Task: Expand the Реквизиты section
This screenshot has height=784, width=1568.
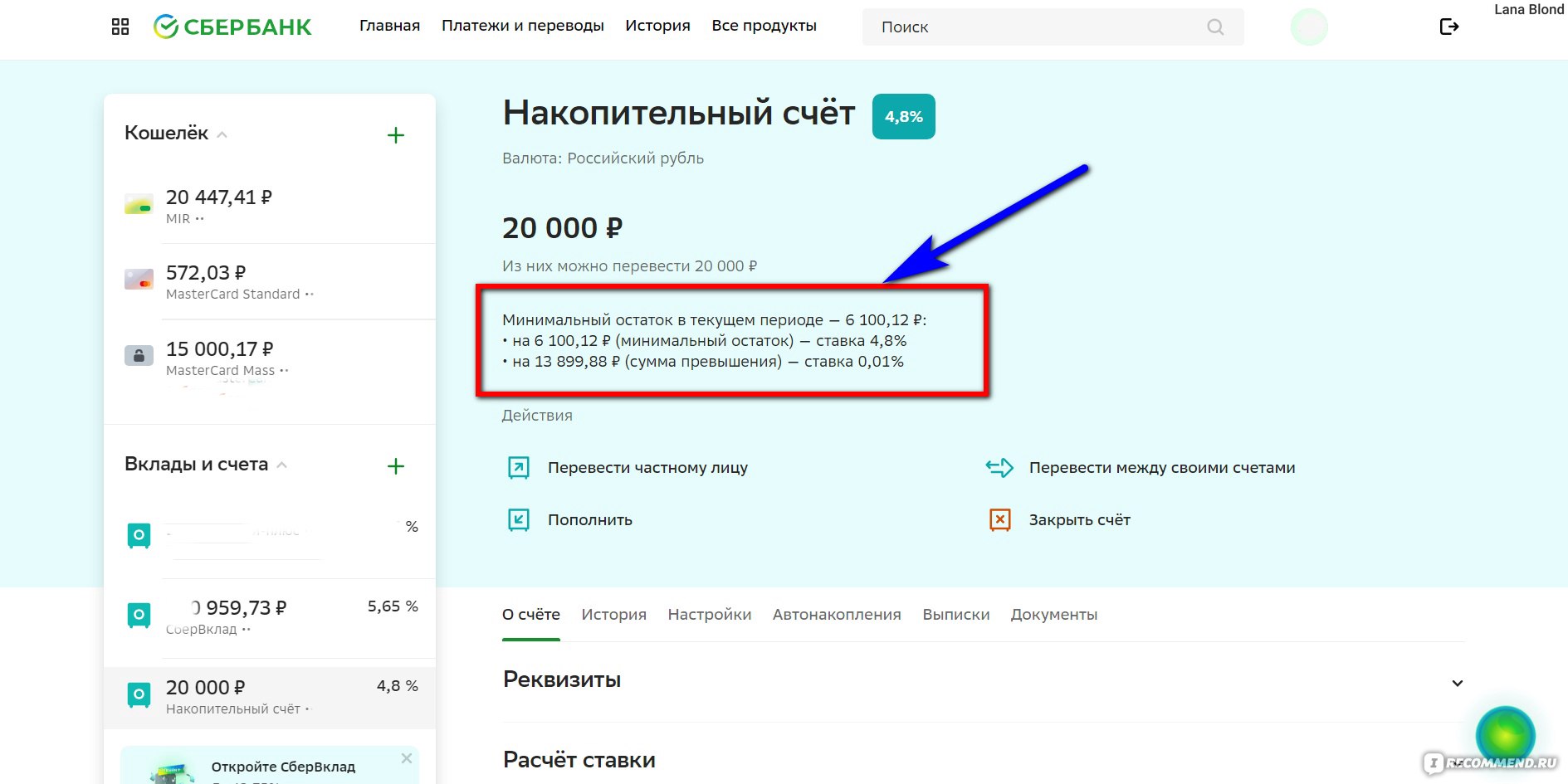Action: 1457,684
